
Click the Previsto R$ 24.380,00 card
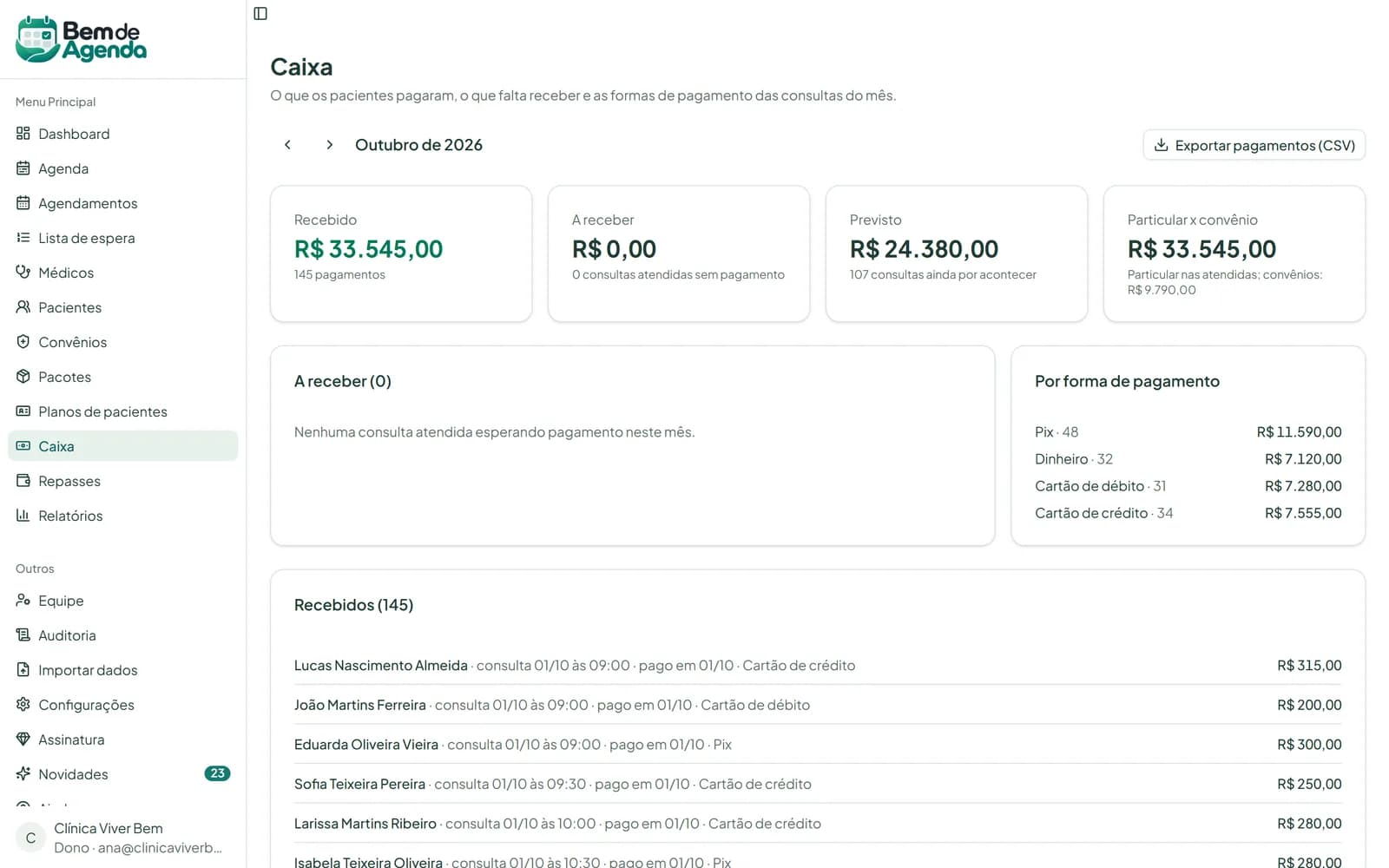click(957, 253)
